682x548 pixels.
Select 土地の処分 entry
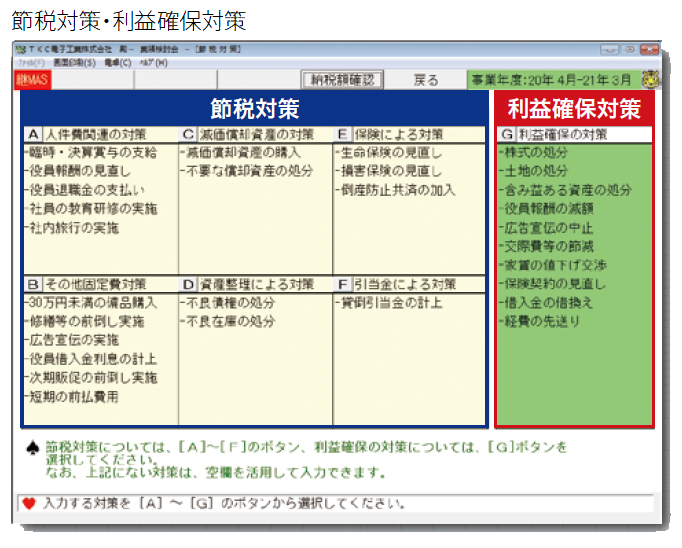click(534, 171)
